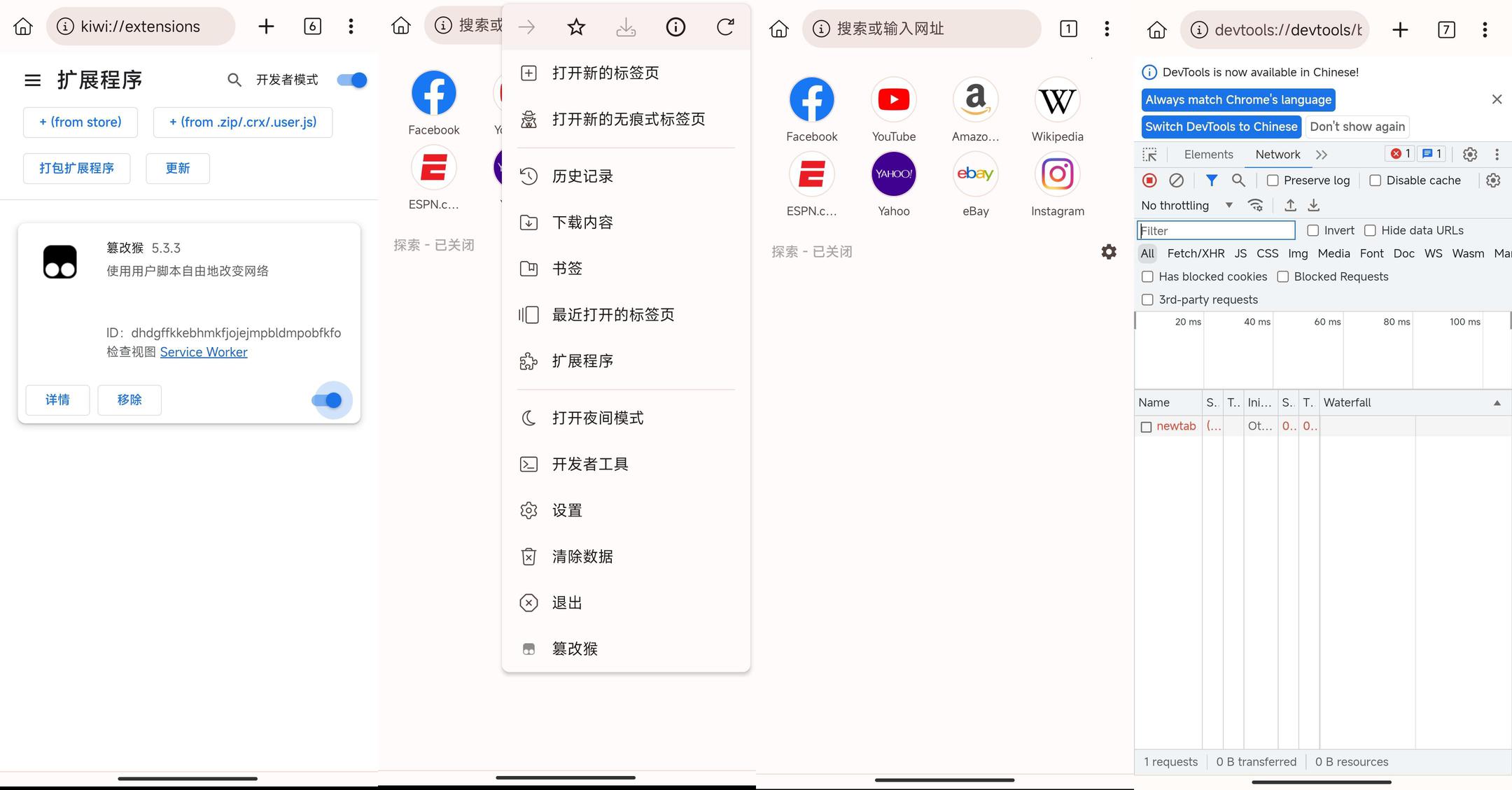
Task: Open No throttling dropdown
Action: click(1187, 206)
